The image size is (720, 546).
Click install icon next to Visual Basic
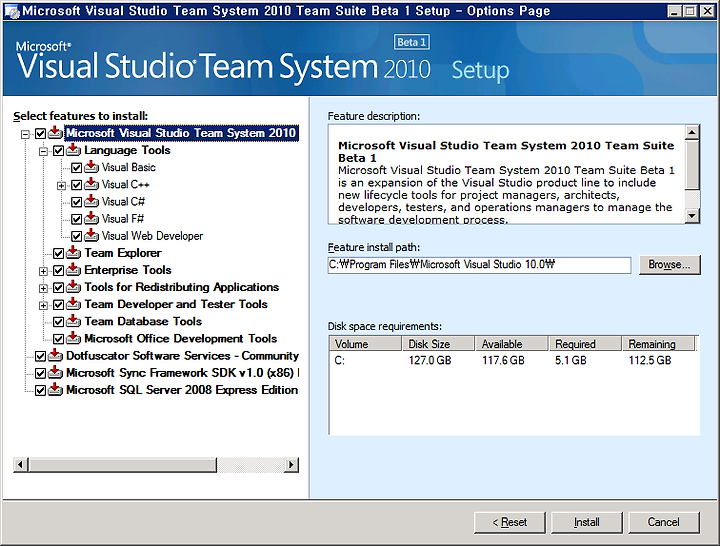point(91,167)
